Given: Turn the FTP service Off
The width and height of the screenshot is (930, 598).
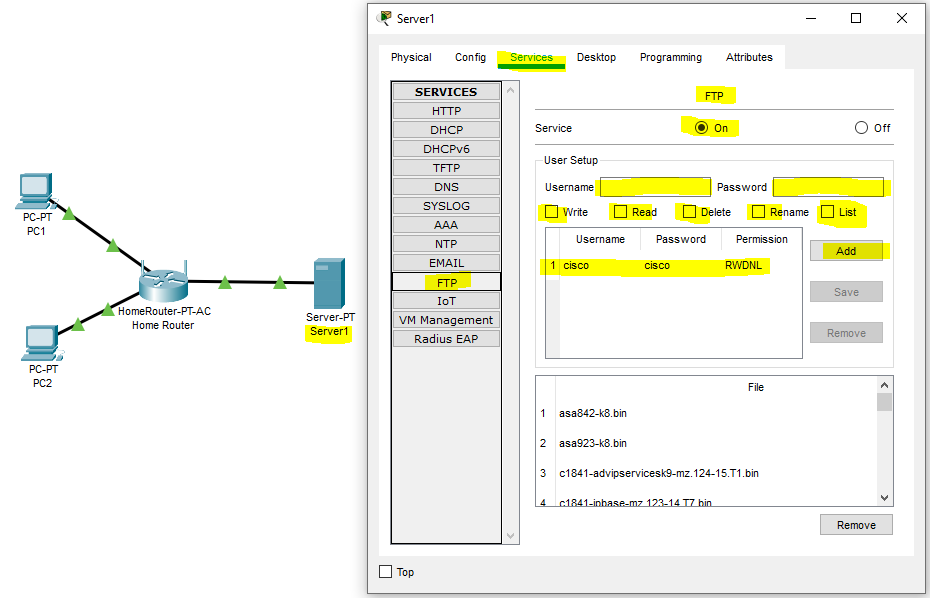Looking at the screenshot, I should pos(860,127).
